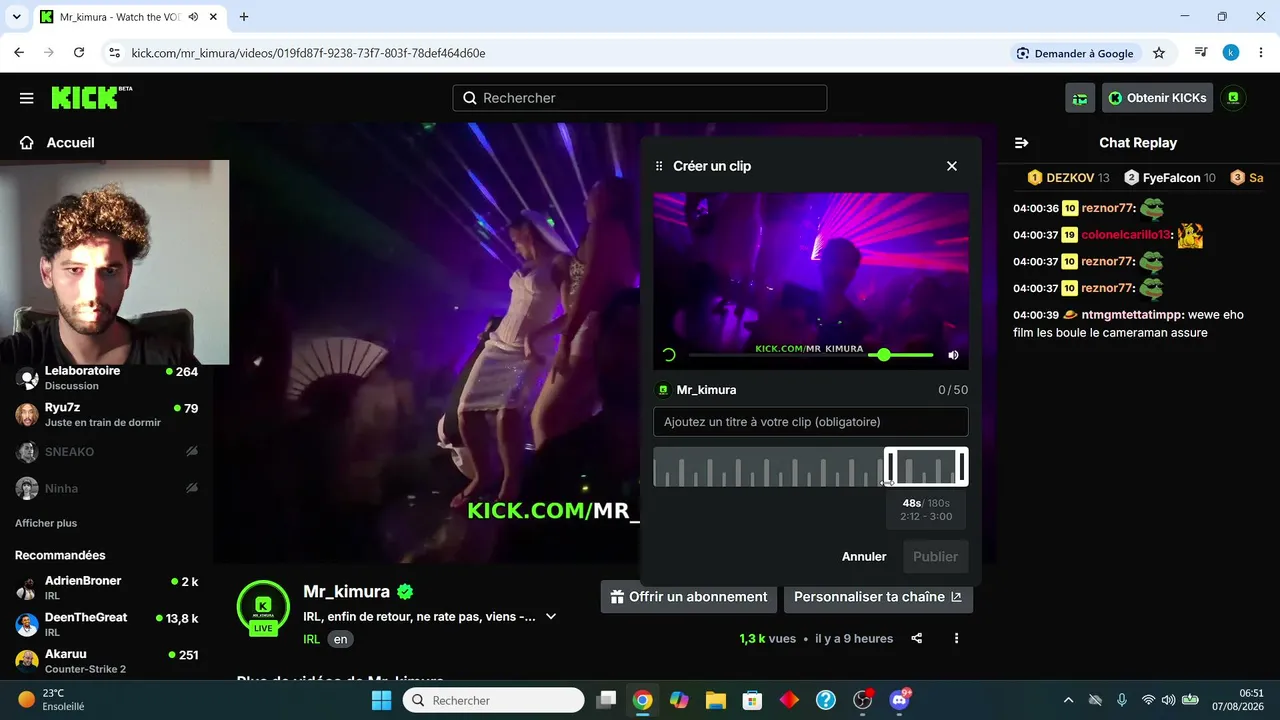Focus the clip title input field
This screenshot has width=1280, height=720.
point(811,422)
